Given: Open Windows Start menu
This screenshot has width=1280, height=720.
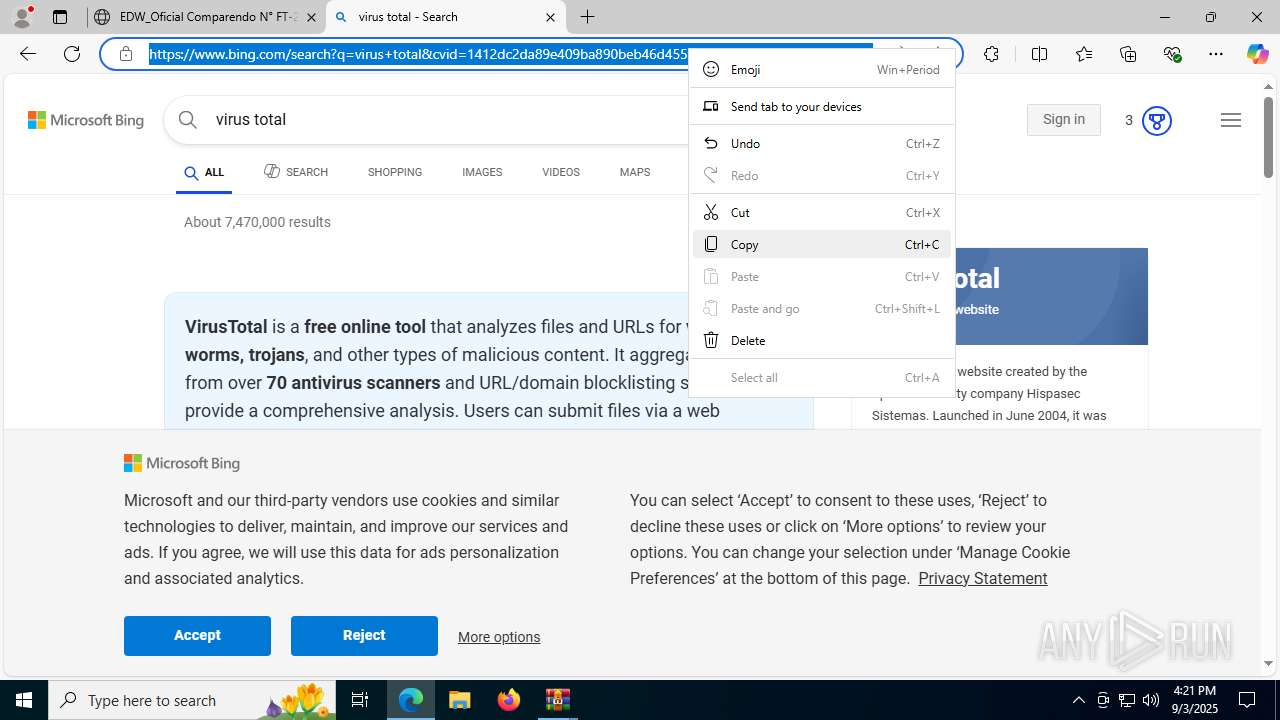Looking at the screenshot, I should (24, 700).
